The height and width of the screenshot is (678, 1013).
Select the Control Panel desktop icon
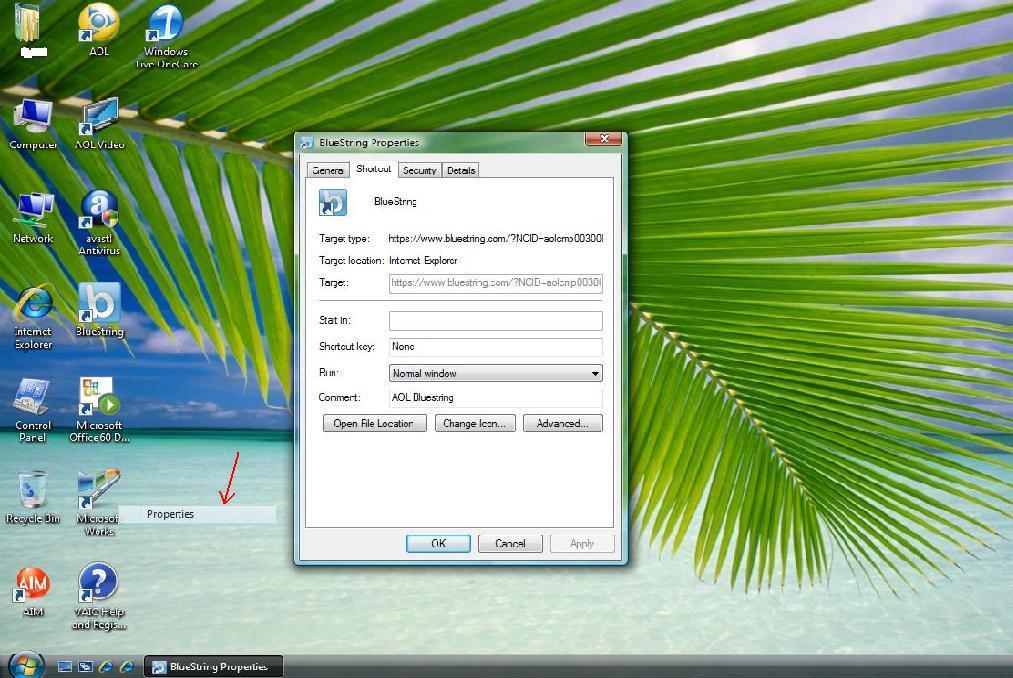tap(32, 410)
